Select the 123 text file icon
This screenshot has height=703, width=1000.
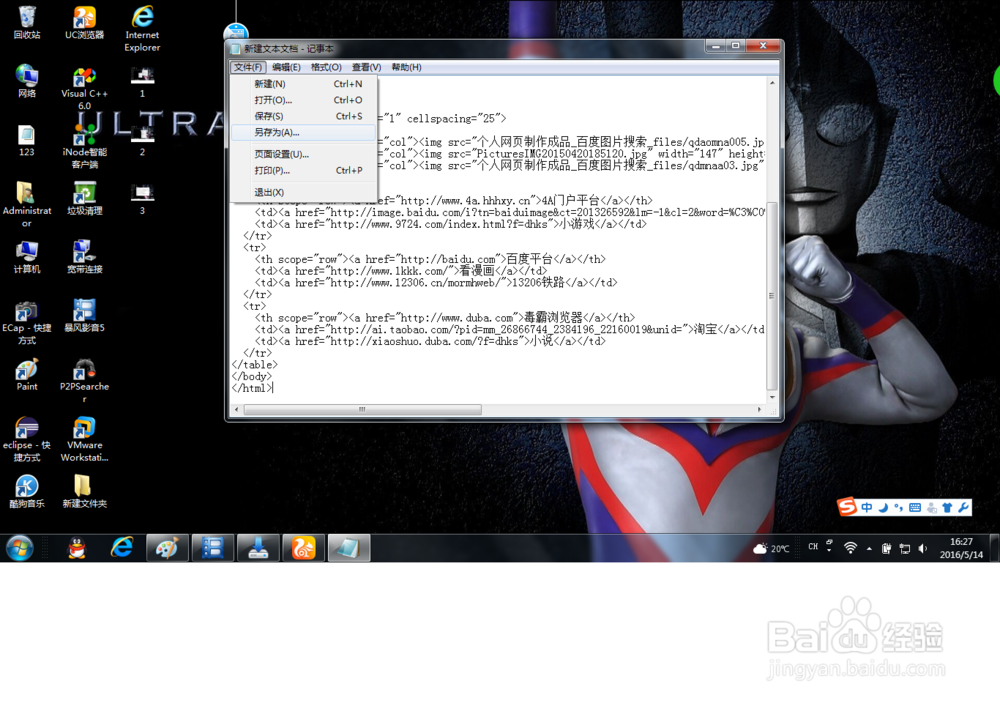(x=27, y=140)
